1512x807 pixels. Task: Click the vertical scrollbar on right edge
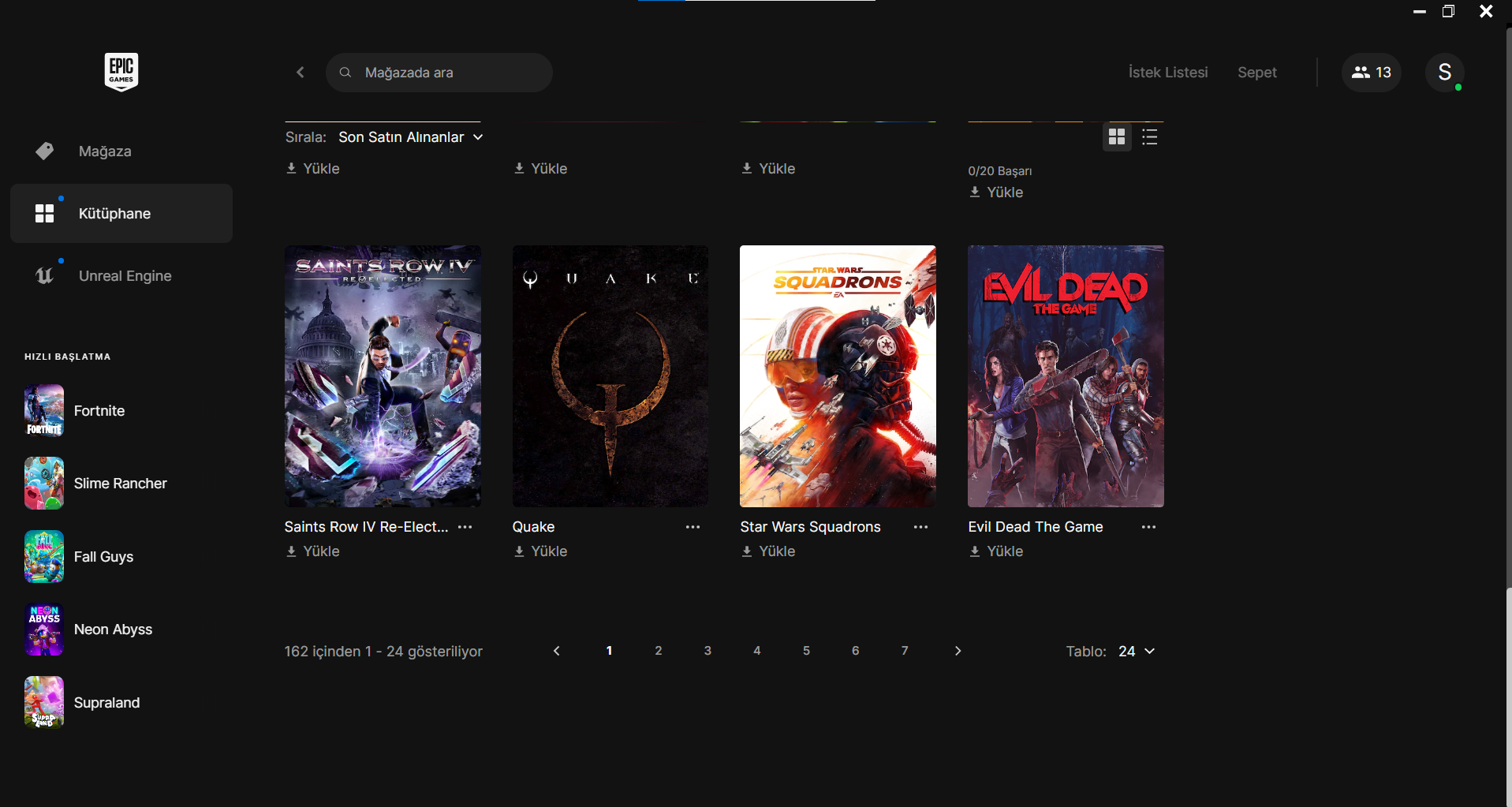coord(1508,308)
